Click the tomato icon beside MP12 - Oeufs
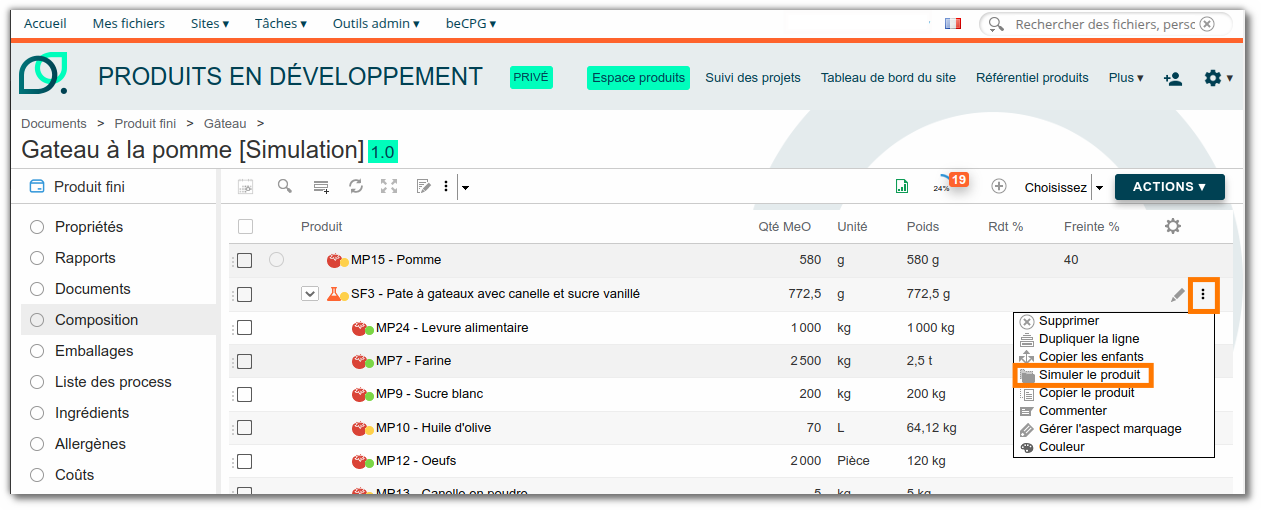This screenshot has width=1261, height=510. (362, 462)
